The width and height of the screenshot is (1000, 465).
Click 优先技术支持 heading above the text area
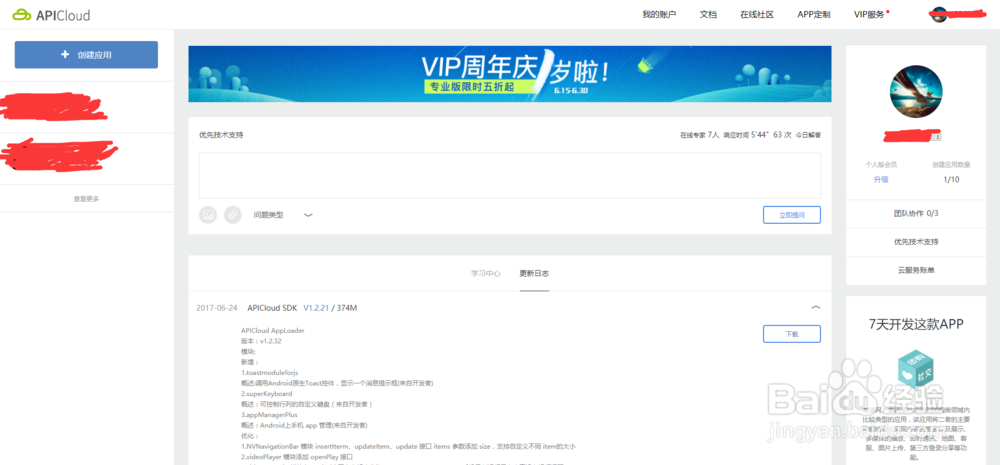click(x=221, y=135)
